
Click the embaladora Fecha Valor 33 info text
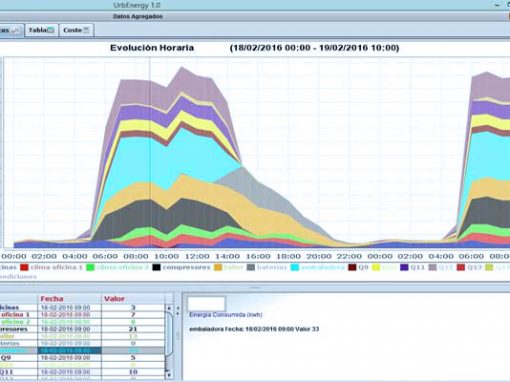coord(254,329)
